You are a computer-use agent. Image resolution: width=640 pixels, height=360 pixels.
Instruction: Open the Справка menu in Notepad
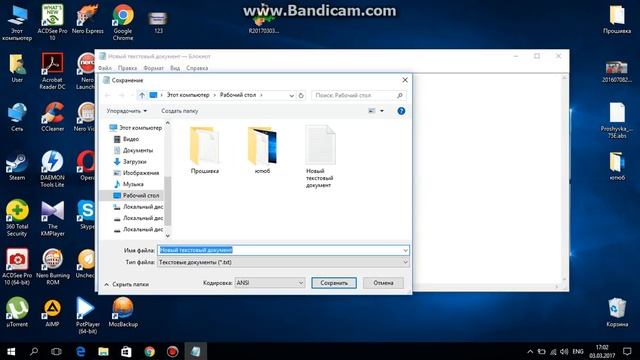point(197,68)
